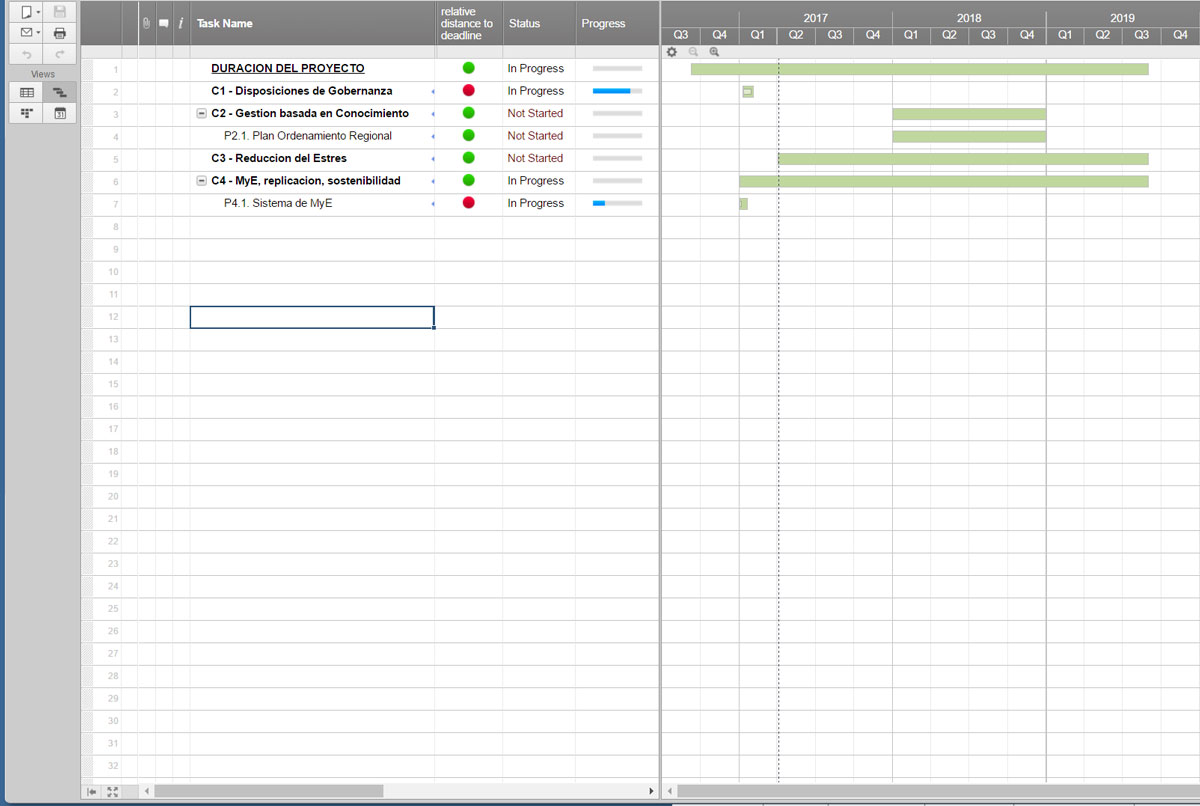The height and width of the screenshot is (806, 1200).
Task: Switch to Card view
Action: click(27, 113)
